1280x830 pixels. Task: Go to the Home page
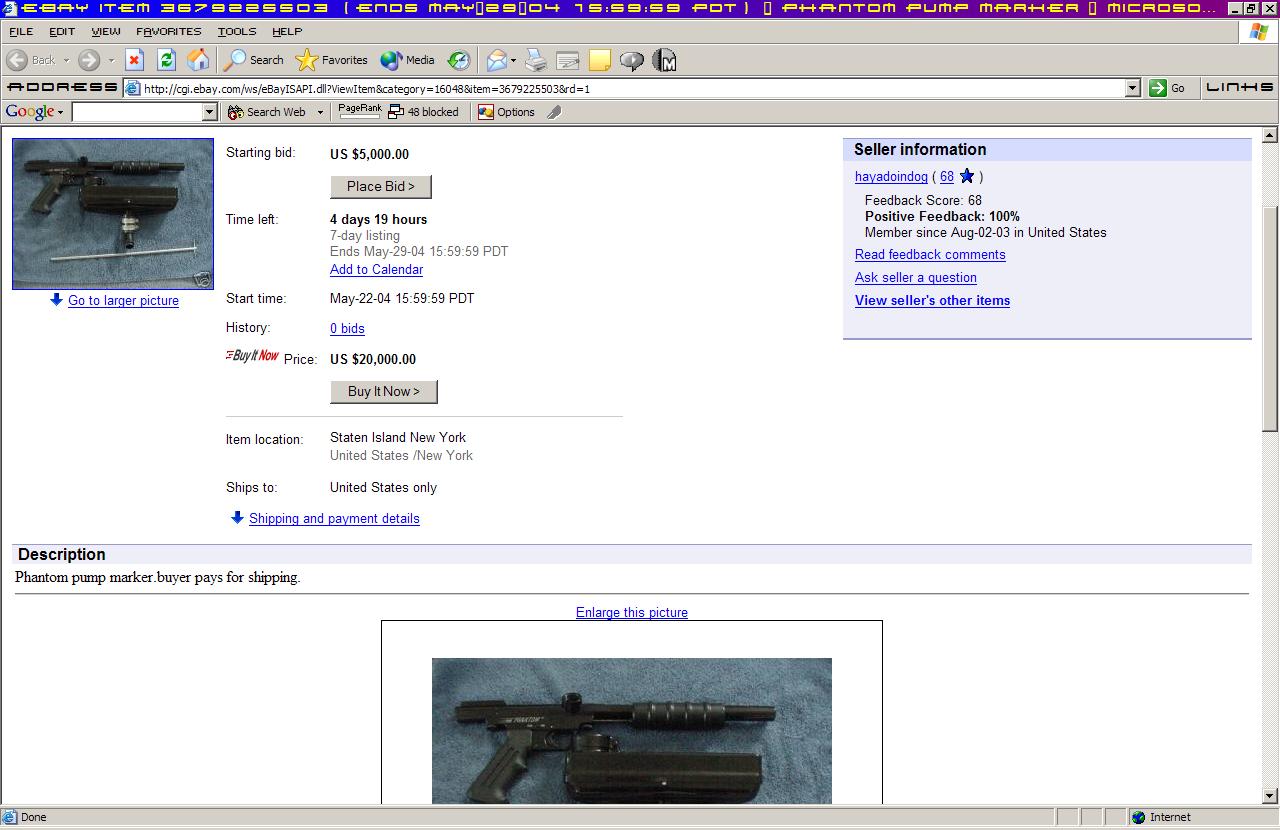(198, 60)
